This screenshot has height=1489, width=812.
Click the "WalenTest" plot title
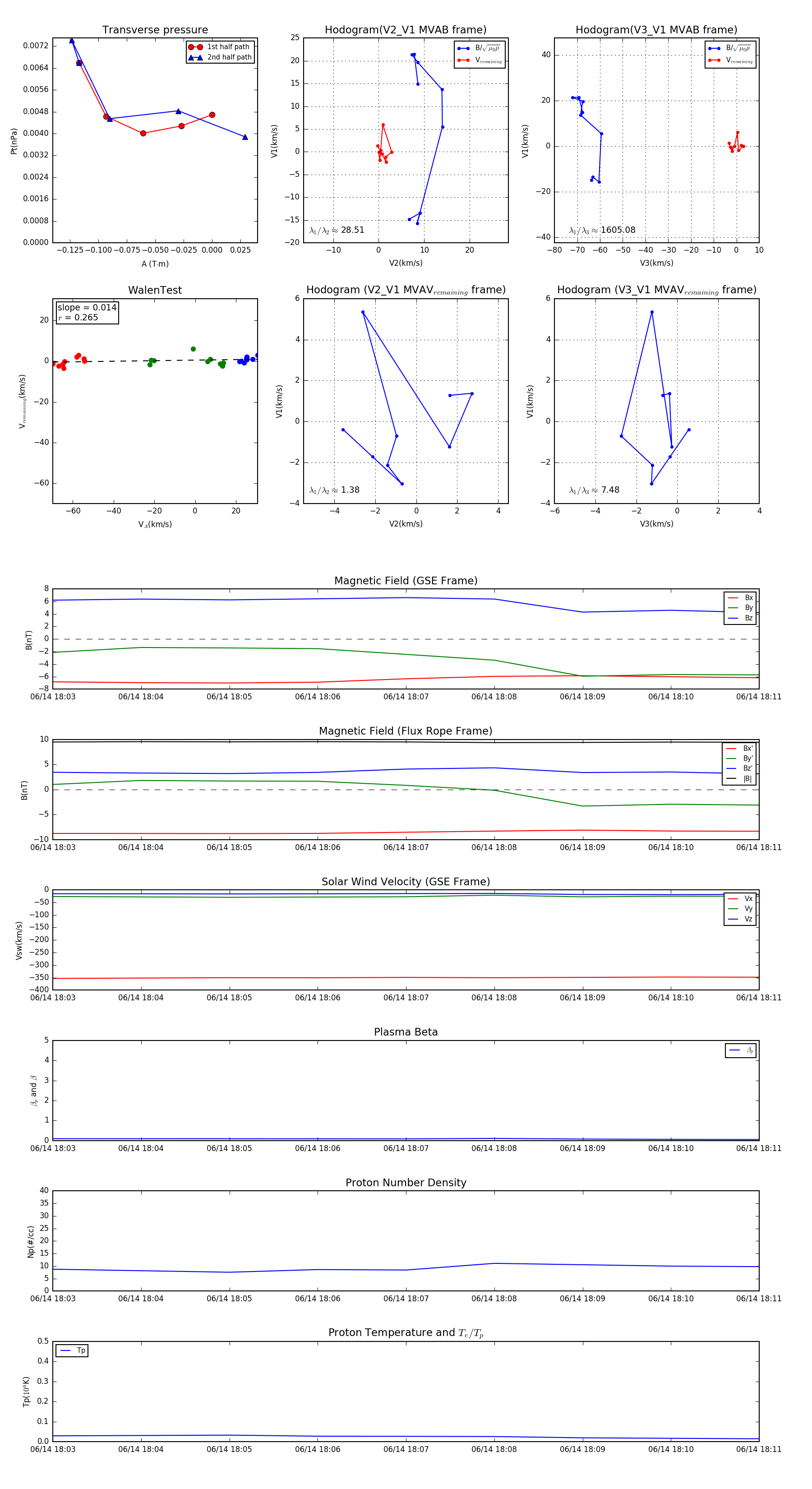click(155, 290)
